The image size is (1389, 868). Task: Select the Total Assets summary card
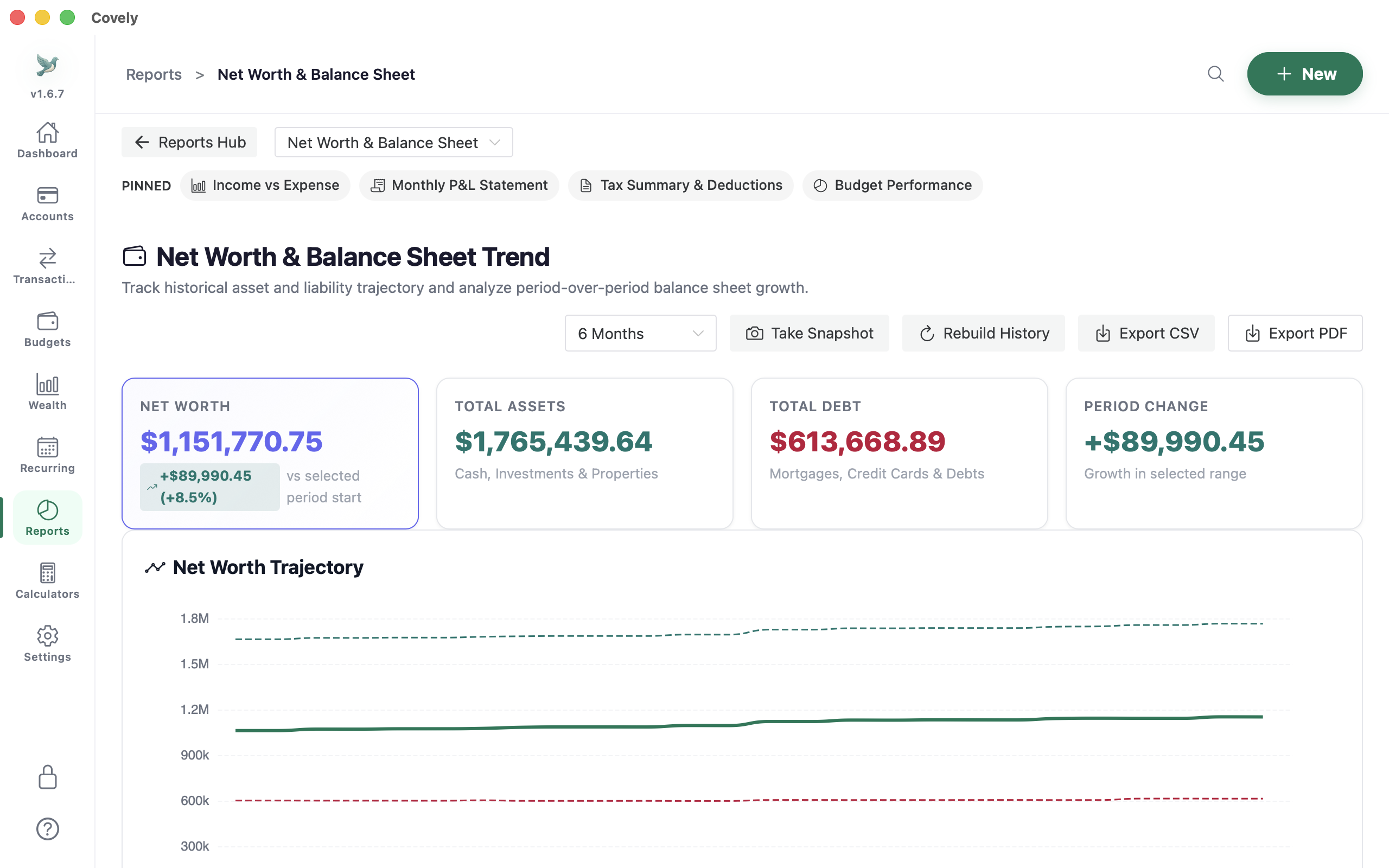tap(585, 454)
